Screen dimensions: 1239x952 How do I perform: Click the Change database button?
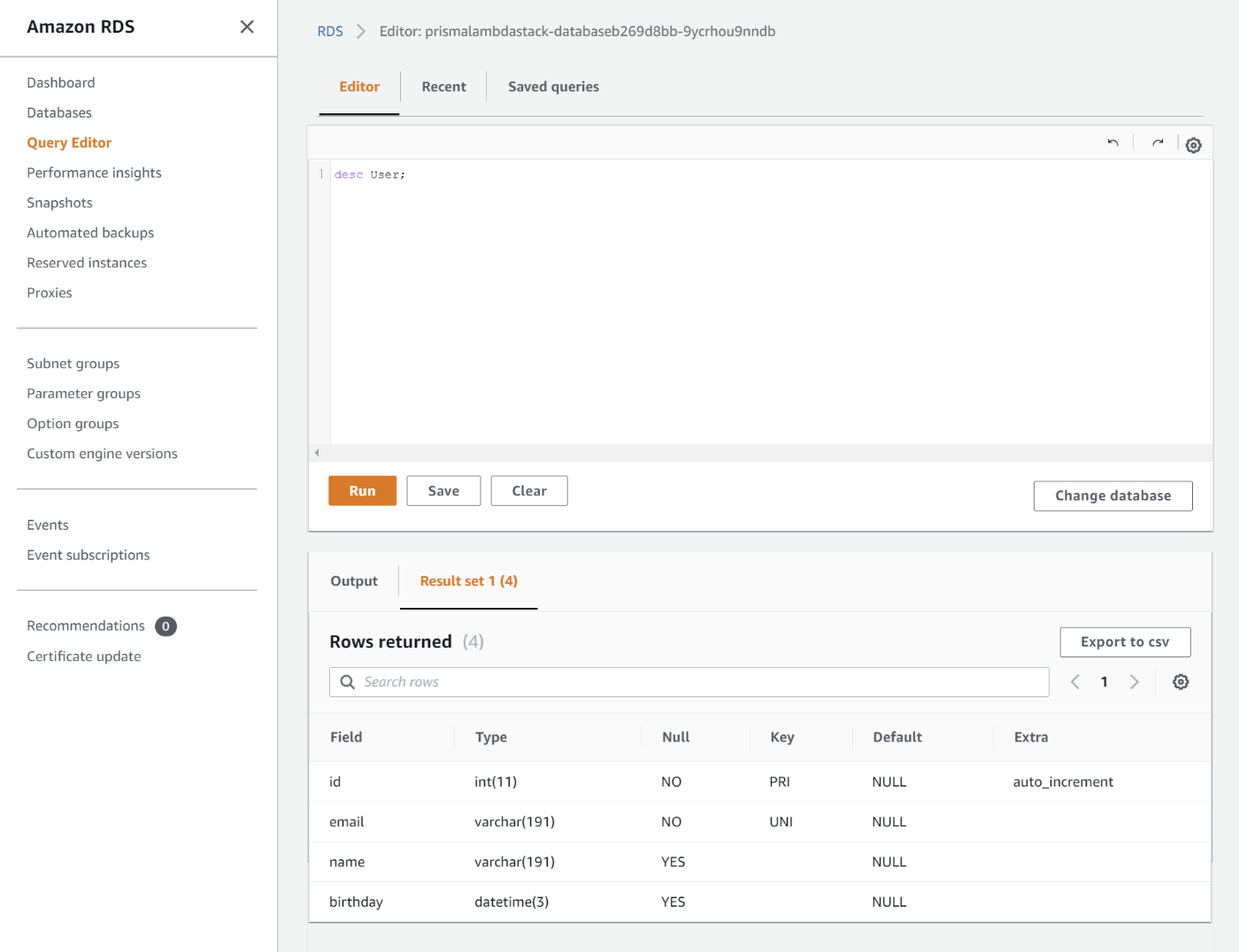(x=1112, y=496)
